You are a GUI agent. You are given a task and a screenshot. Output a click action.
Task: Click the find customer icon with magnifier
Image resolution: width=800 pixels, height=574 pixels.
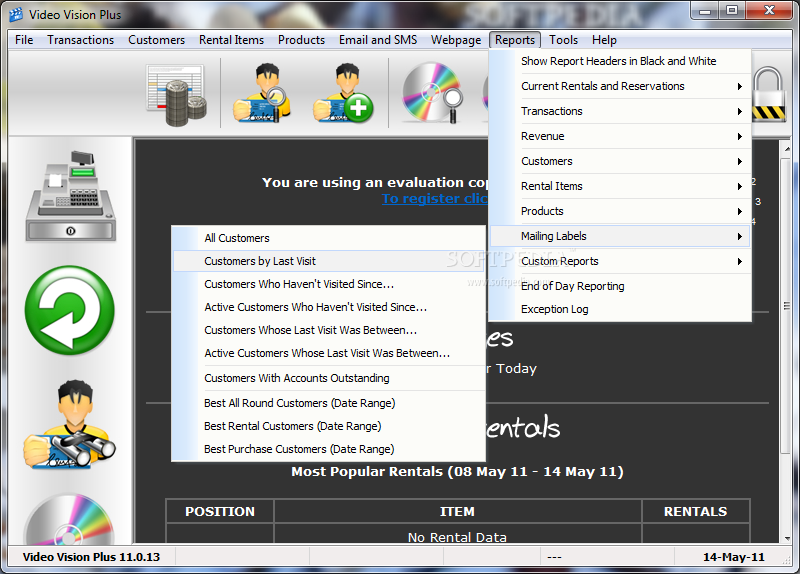[x=262, y=93]
